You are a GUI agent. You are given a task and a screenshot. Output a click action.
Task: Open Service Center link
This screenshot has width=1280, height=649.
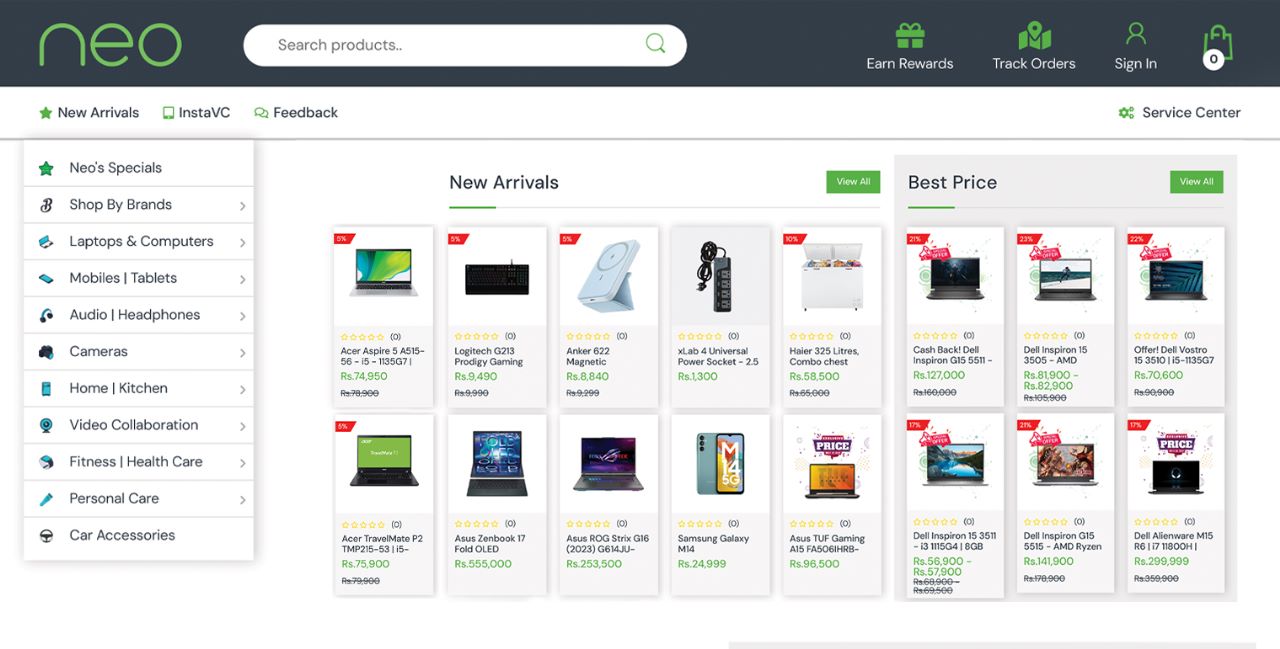click(x=1191, y=113)
